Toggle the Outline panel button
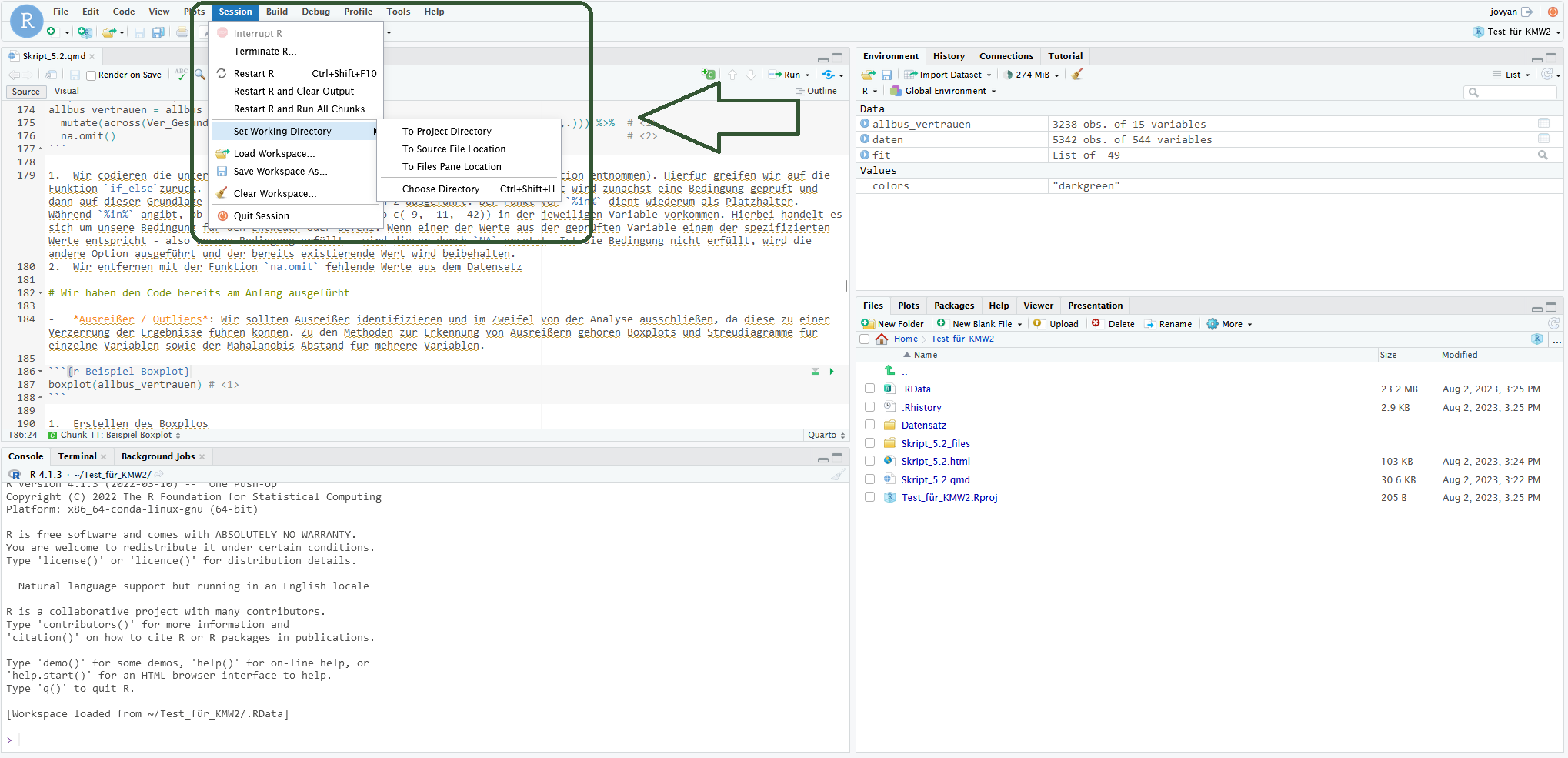This screenshot has height=758, width=1568. pyautogui.click(x=816, y=91)
